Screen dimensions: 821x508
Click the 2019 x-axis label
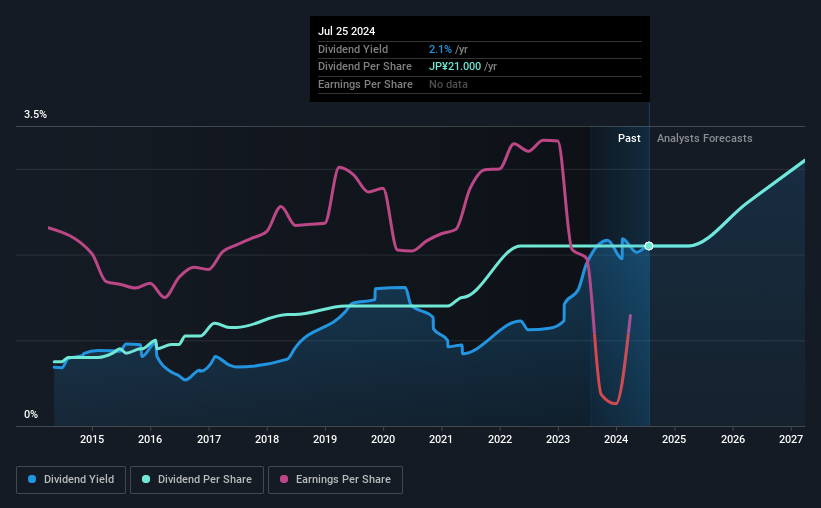[325, 439]
